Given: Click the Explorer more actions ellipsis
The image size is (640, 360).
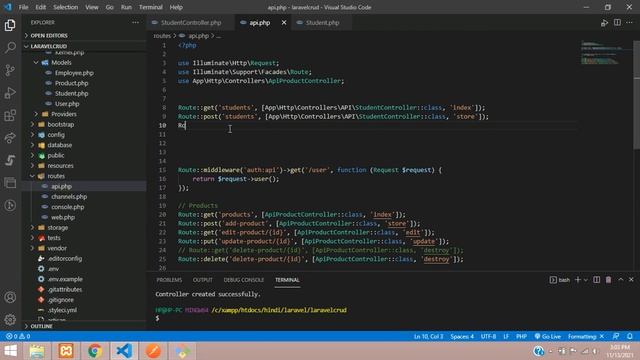Looking at the screenshot, I should pos(136,22).
